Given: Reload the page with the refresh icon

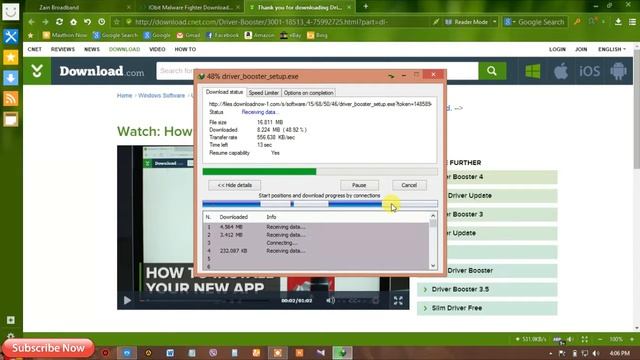Looking at the screenshot, I should pyautogui.click(x=59, y=22).
